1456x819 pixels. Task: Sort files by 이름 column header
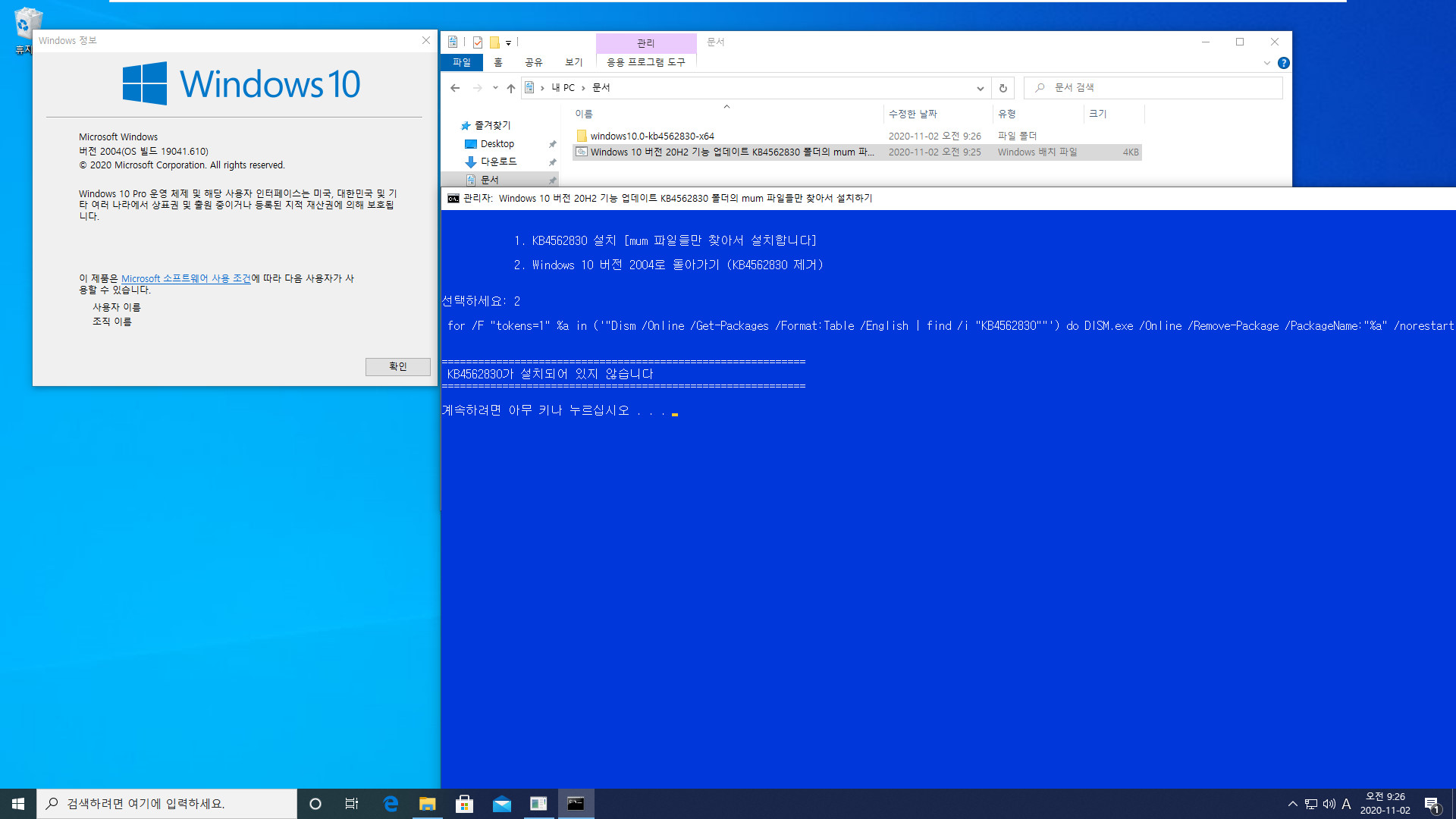click(x=726, y=114)
